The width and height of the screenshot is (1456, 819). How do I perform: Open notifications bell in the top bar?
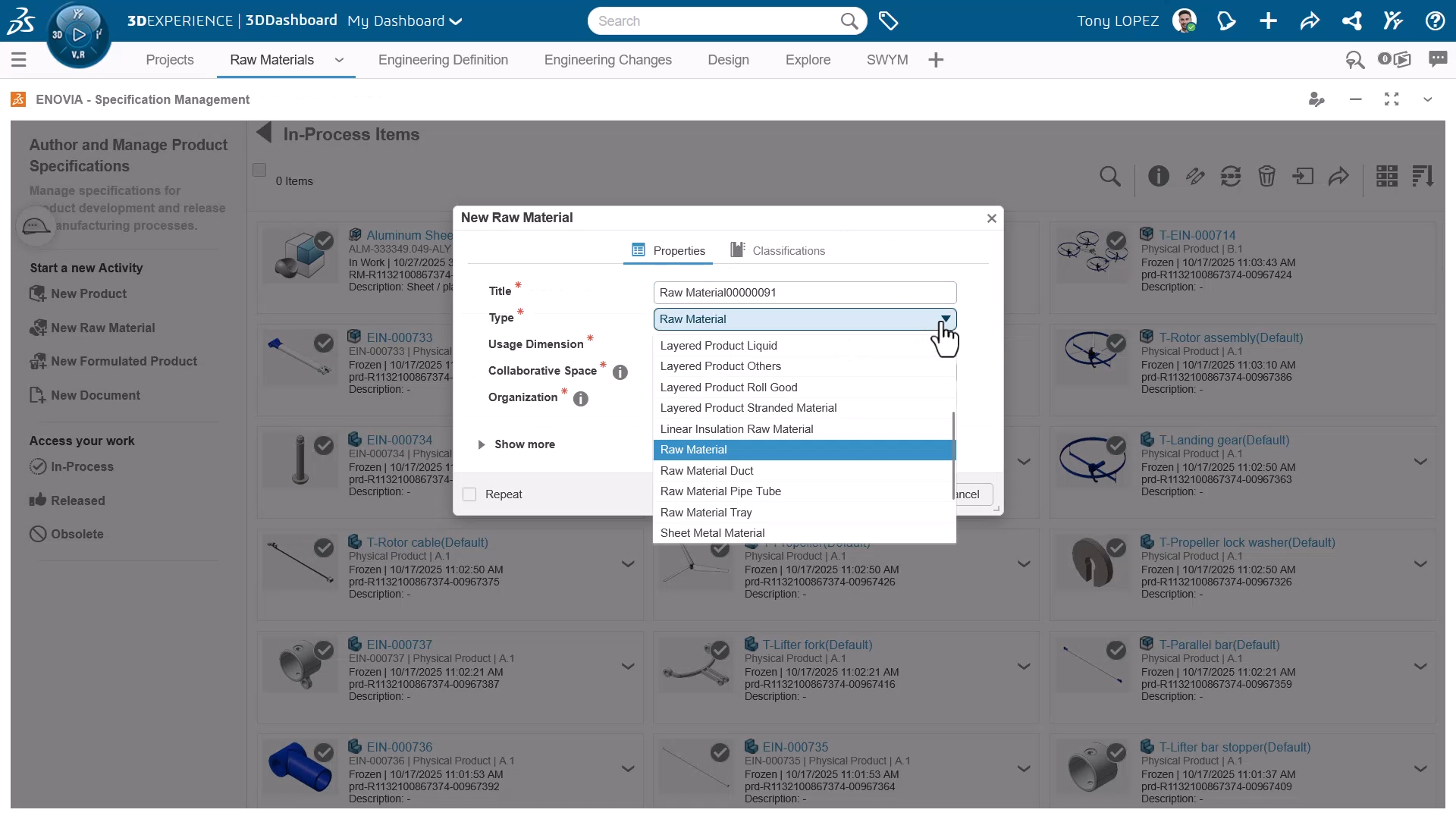point(1225,21)
